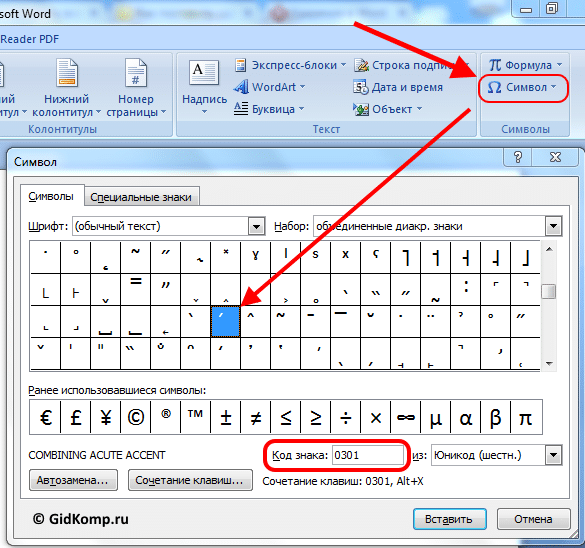Select the euro sign recent symbol
The image size is (585, 548).
(45, 417)
